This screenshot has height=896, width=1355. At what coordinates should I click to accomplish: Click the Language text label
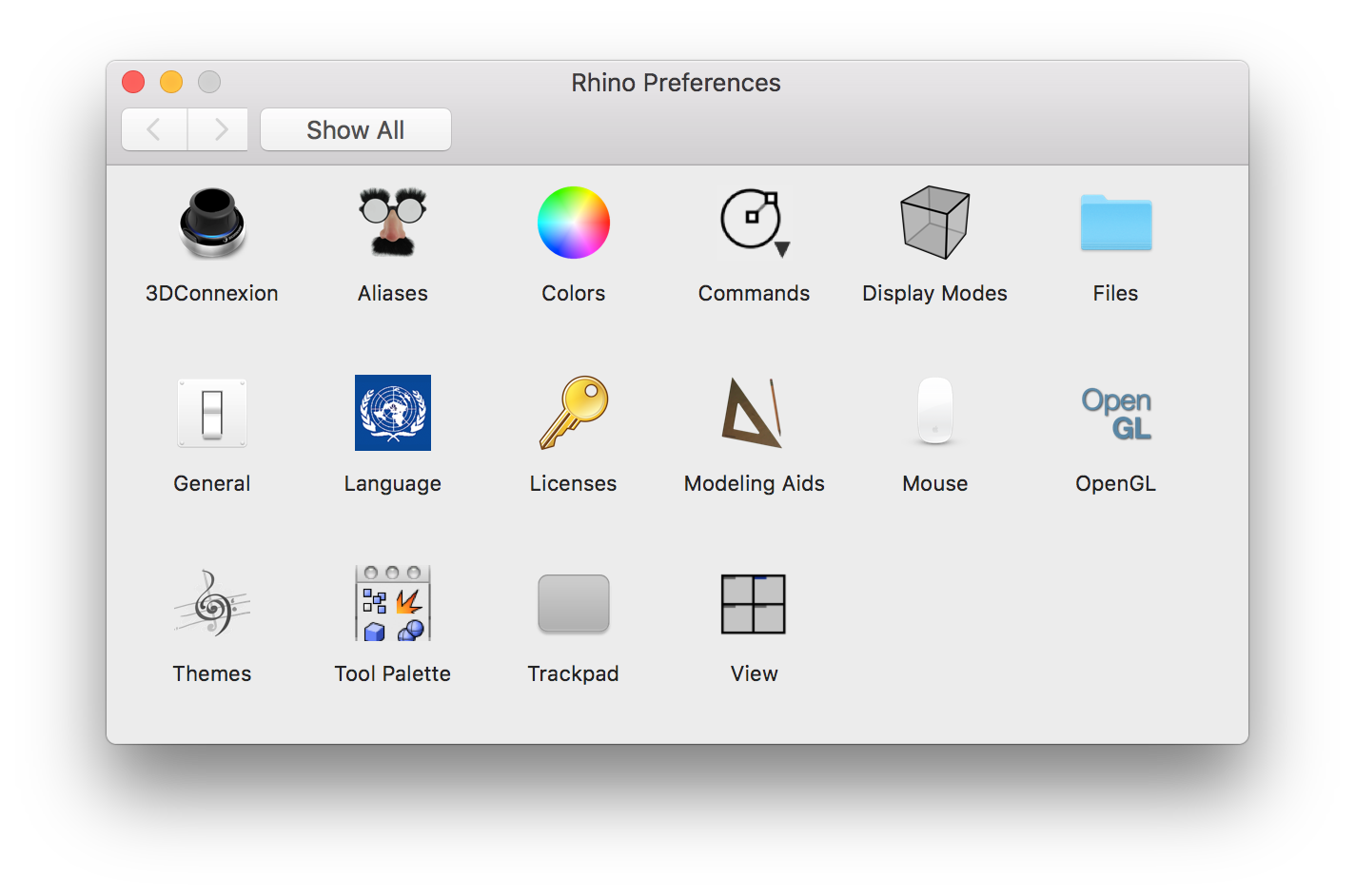[393, 484]
